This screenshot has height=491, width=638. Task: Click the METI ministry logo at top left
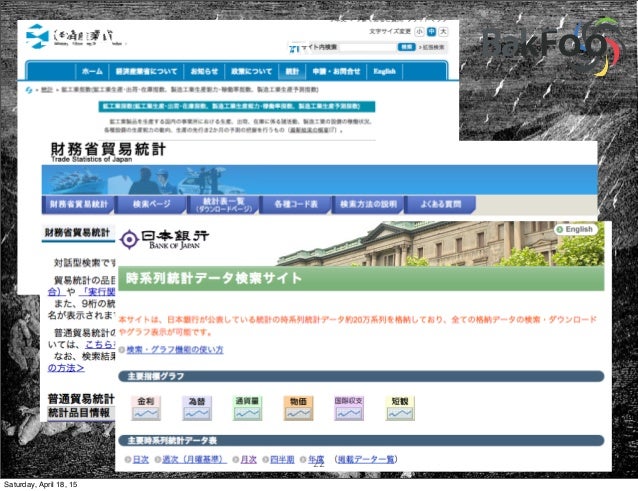point(69,36)
